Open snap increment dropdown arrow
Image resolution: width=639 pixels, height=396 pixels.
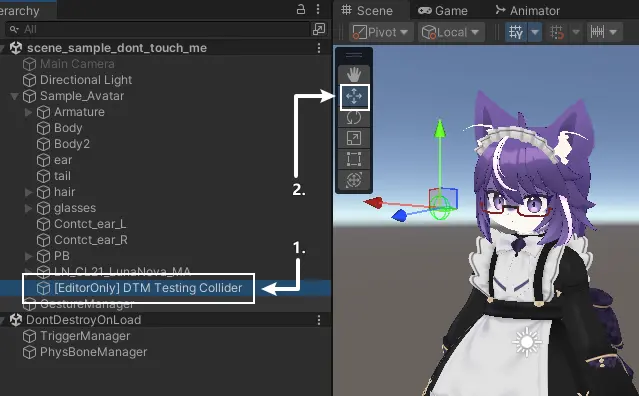614,32
